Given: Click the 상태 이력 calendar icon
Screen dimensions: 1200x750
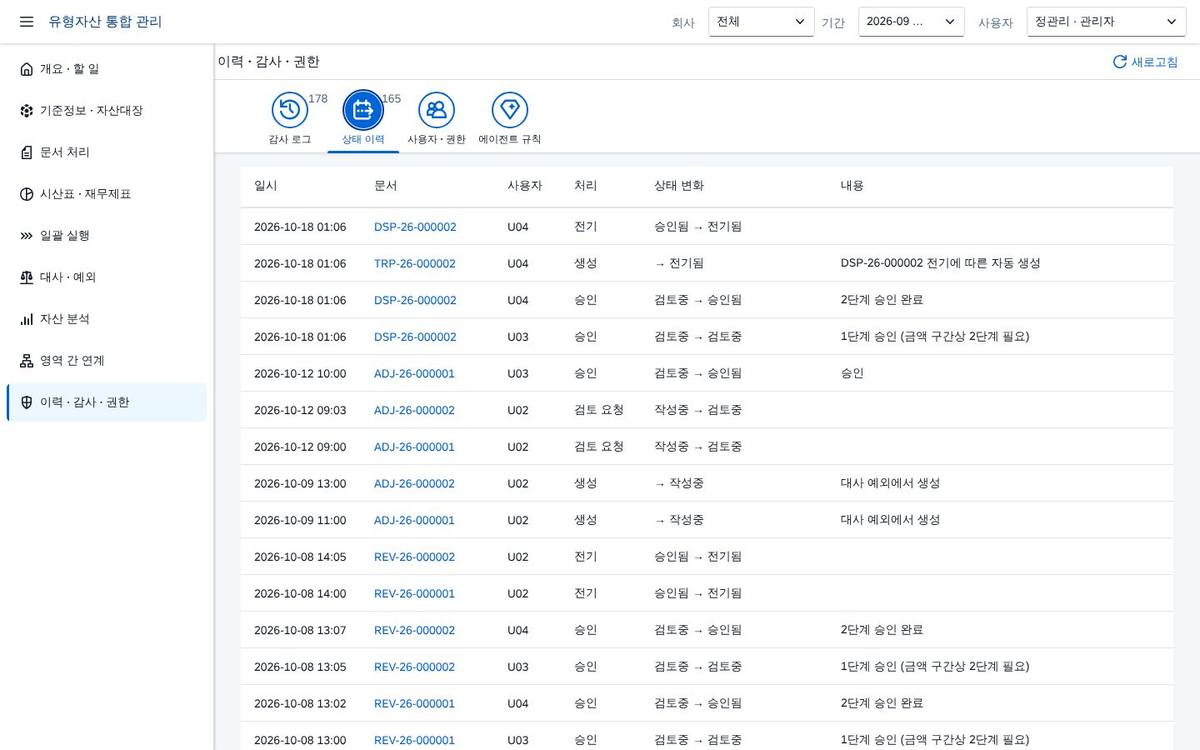Looking at the screenshot, I should 363,110.
